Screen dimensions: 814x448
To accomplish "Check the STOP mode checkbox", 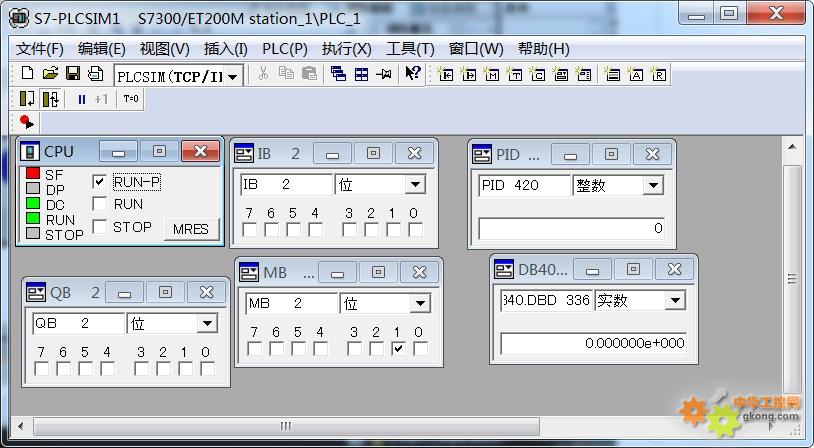I will (x=99, y=226).
